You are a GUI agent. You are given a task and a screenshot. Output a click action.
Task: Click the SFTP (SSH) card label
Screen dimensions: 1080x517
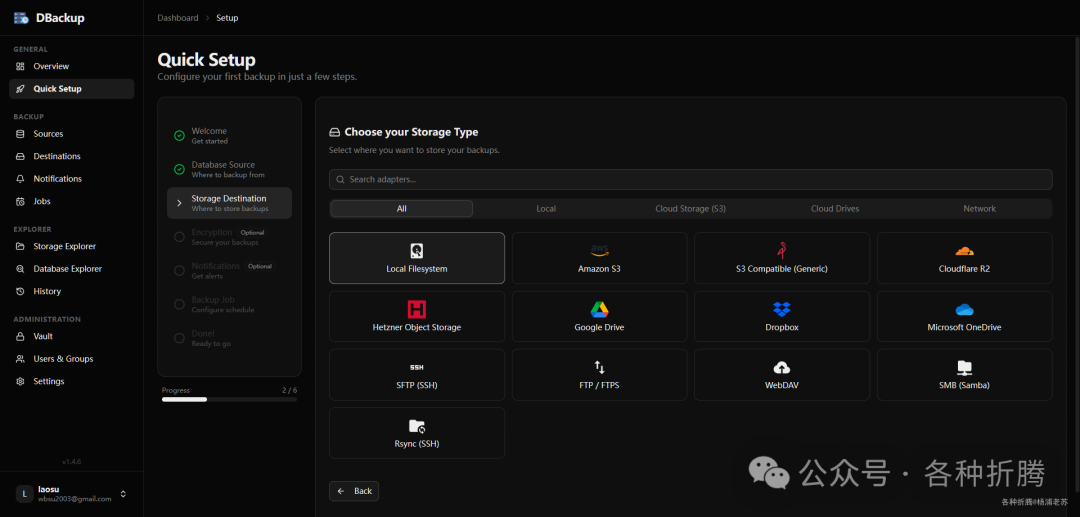[417, 386]
